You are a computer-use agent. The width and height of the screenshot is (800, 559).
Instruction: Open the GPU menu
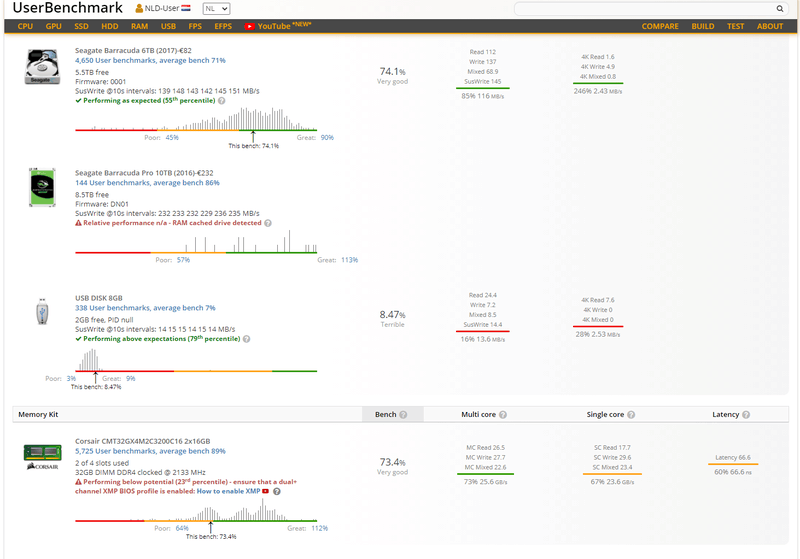point(54,27)
